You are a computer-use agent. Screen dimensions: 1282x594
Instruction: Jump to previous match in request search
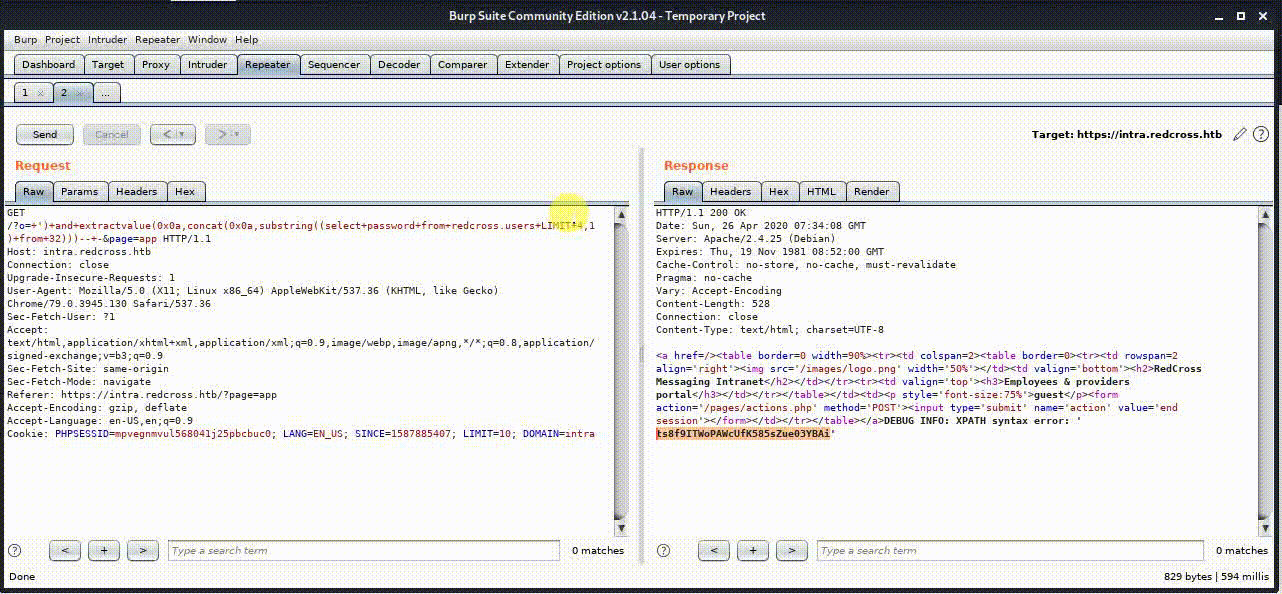click(65, 550)
